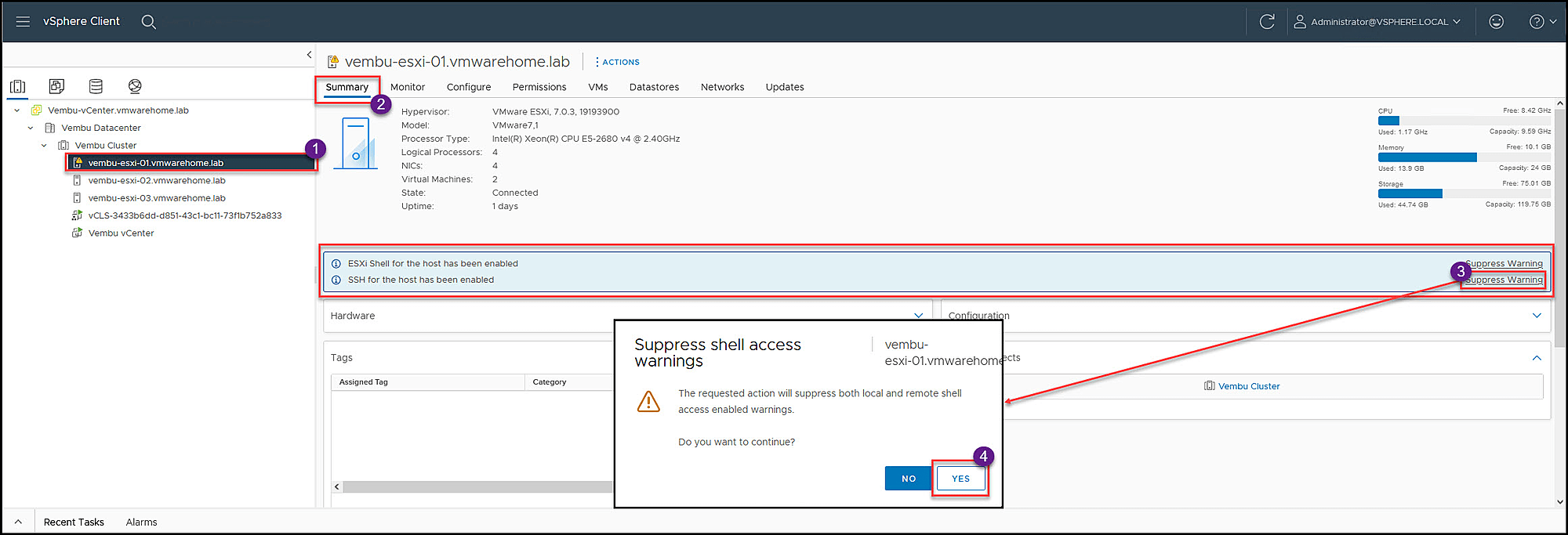Select Vembu Datacenter in the tree
This screenshot has width=1568, height=535.
tap(101, 128)
